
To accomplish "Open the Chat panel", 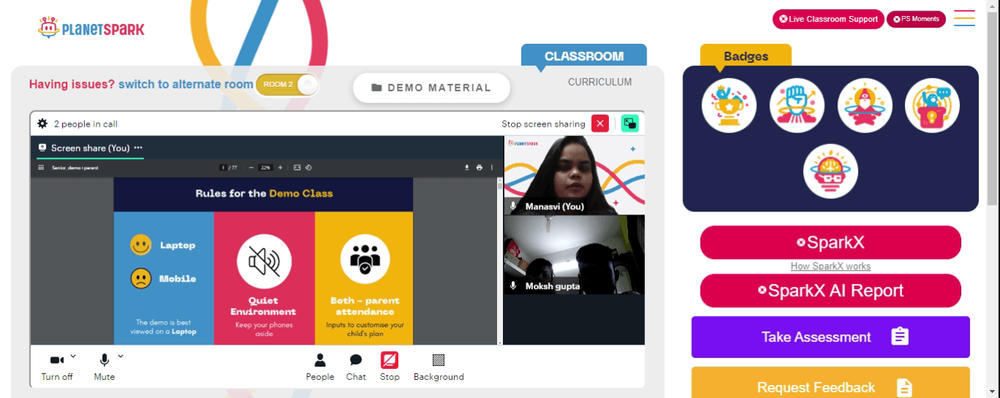I will click(356, 367).
